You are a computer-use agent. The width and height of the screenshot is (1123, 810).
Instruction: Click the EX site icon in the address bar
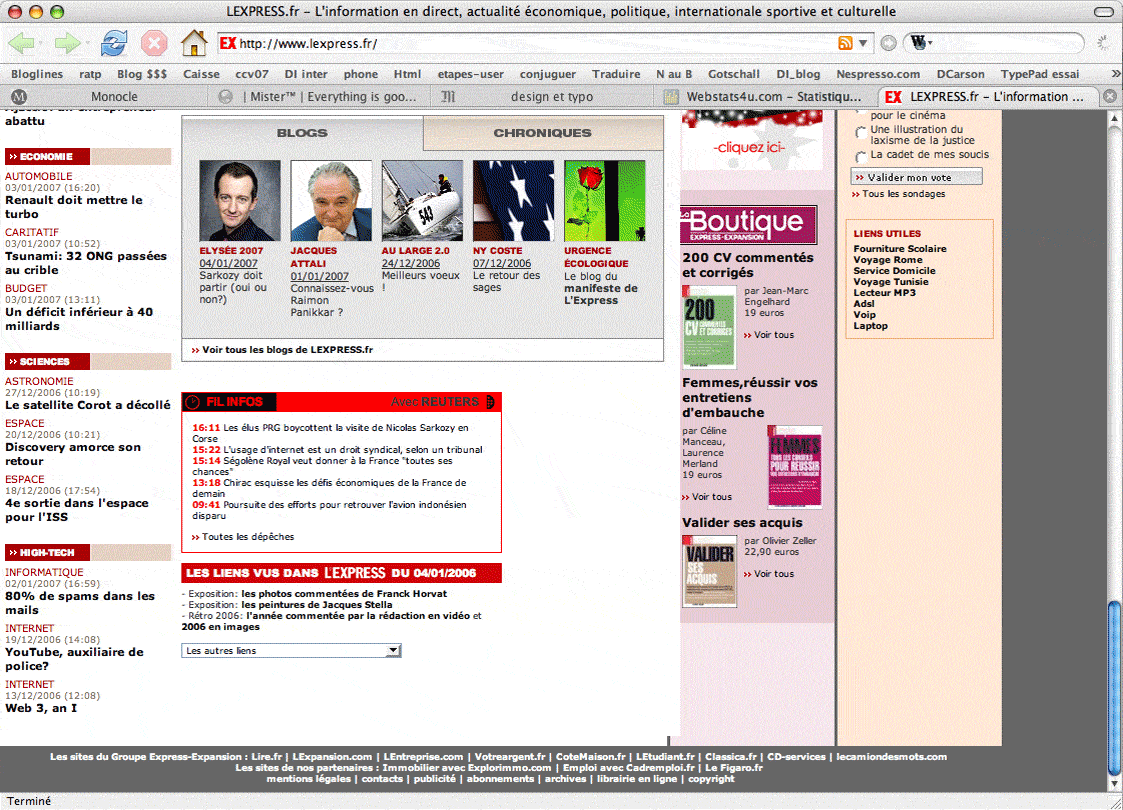tap(228, 43)
